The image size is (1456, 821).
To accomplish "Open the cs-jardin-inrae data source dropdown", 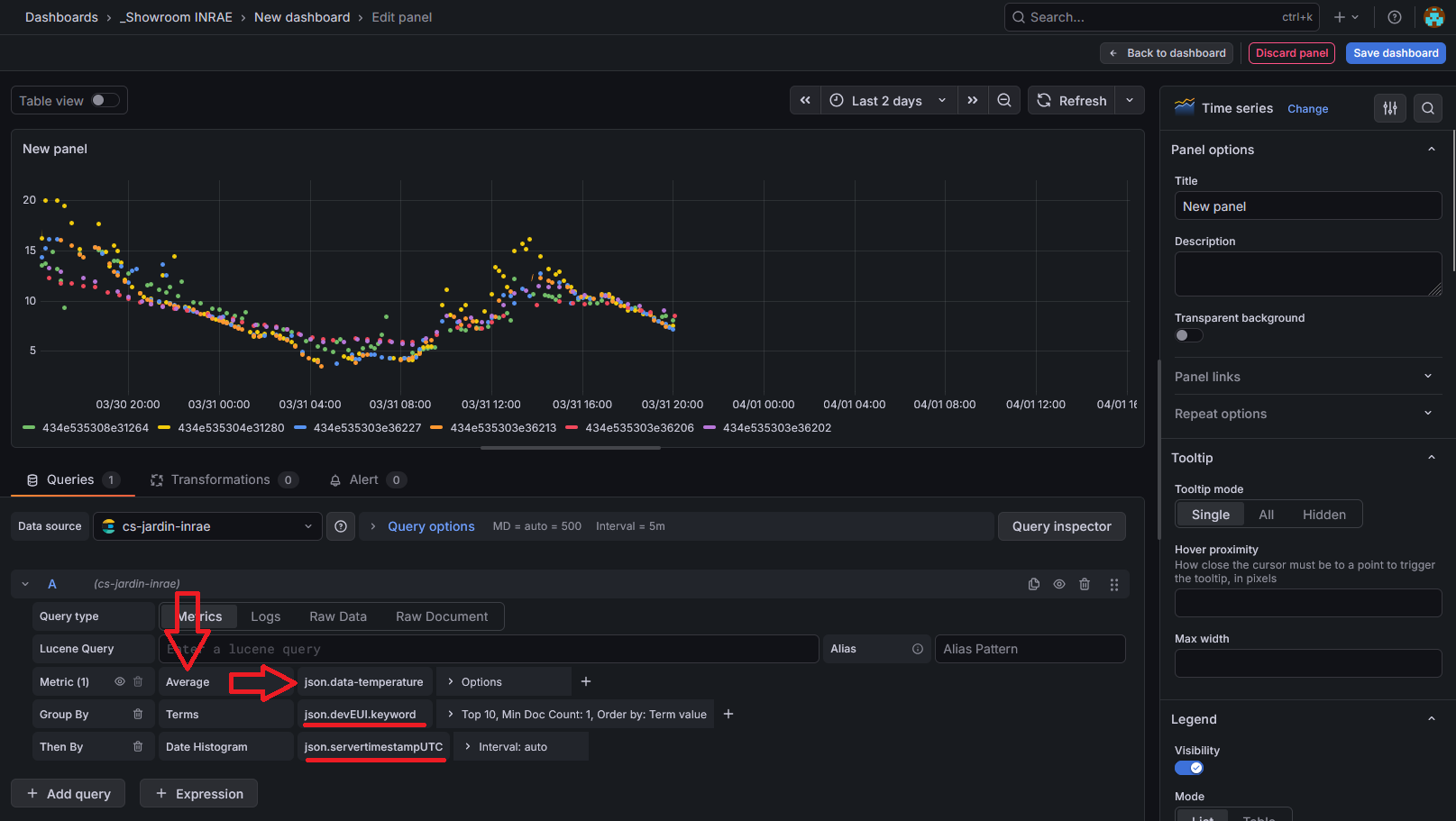I will click(x=207, y=526).
